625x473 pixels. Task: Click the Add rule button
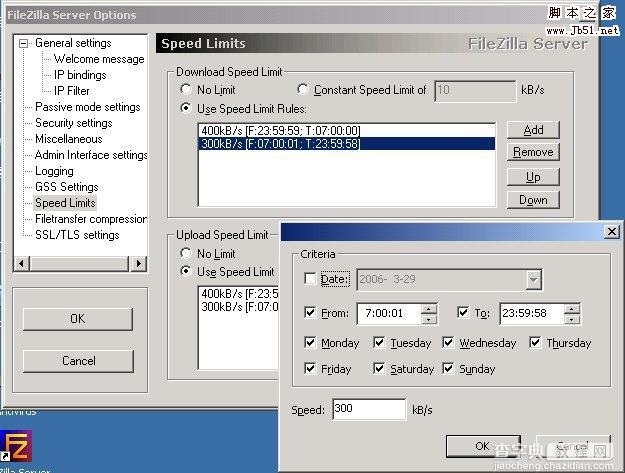point(533,130)
